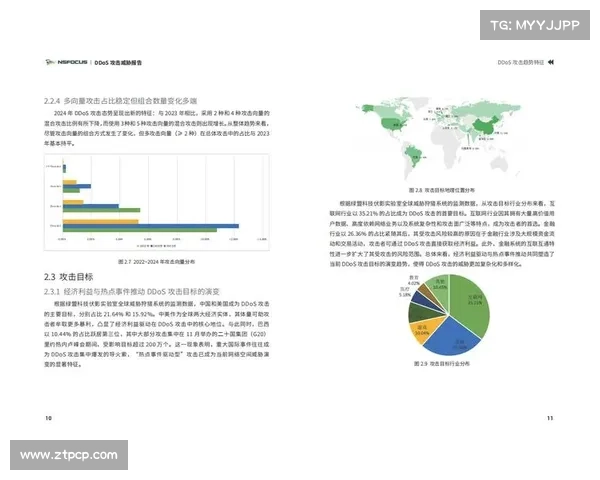The width and height of the screenshot is (600, 480).
Task: Click the right-page paragraph below the world map
Action: pos(442,233)
